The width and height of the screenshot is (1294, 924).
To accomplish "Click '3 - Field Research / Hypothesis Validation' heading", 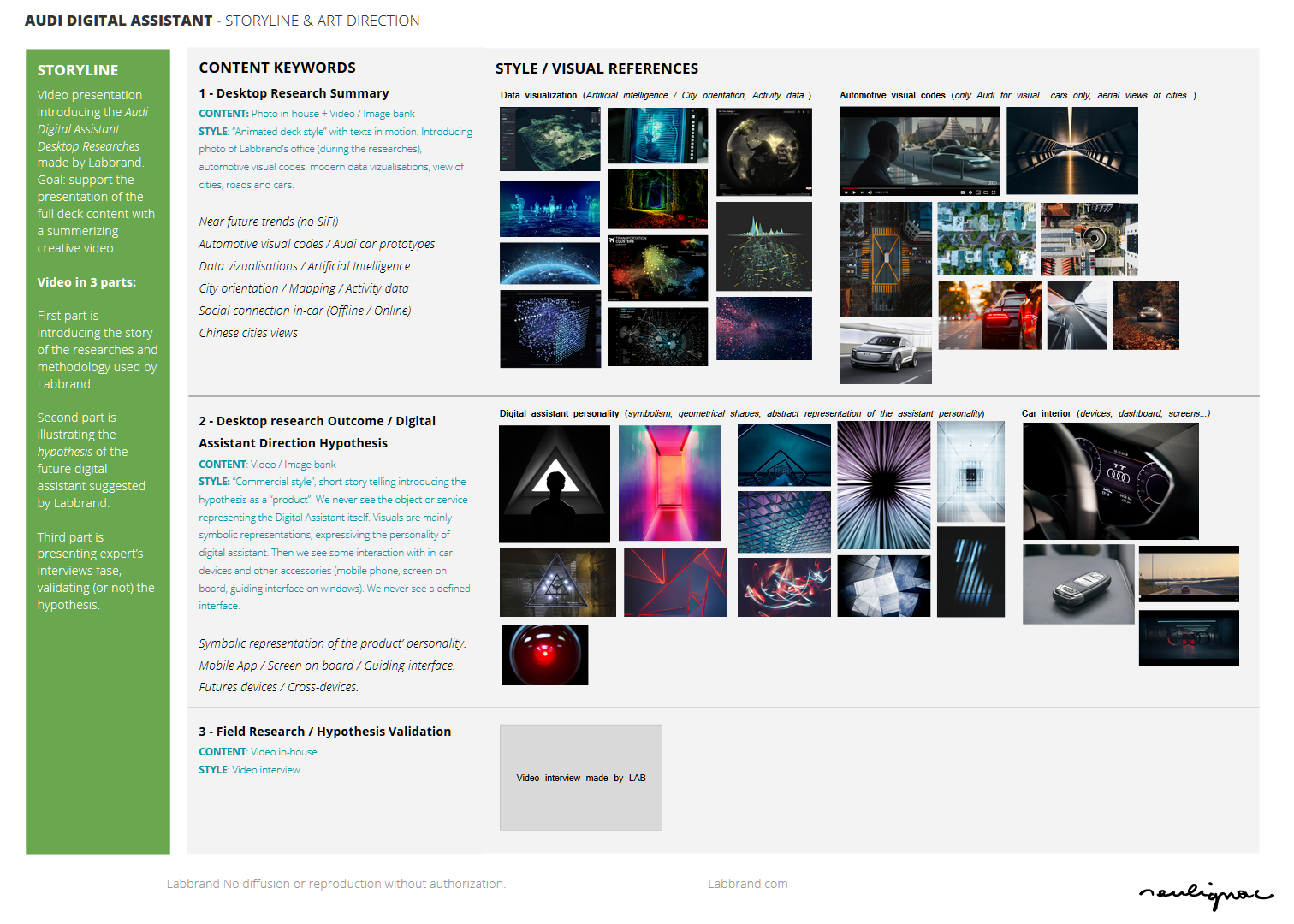I will pyautogui.click(x=325, y=731).
